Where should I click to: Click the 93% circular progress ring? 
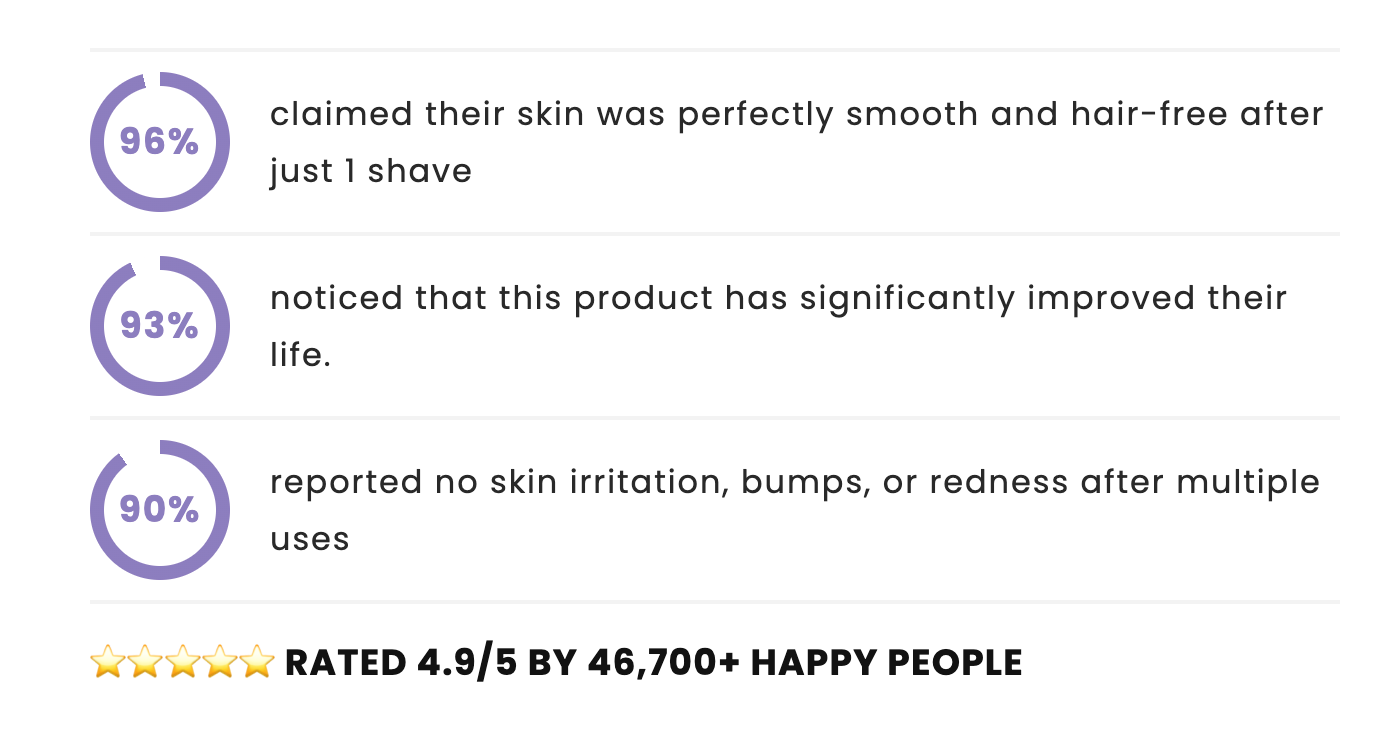(160, 326)
